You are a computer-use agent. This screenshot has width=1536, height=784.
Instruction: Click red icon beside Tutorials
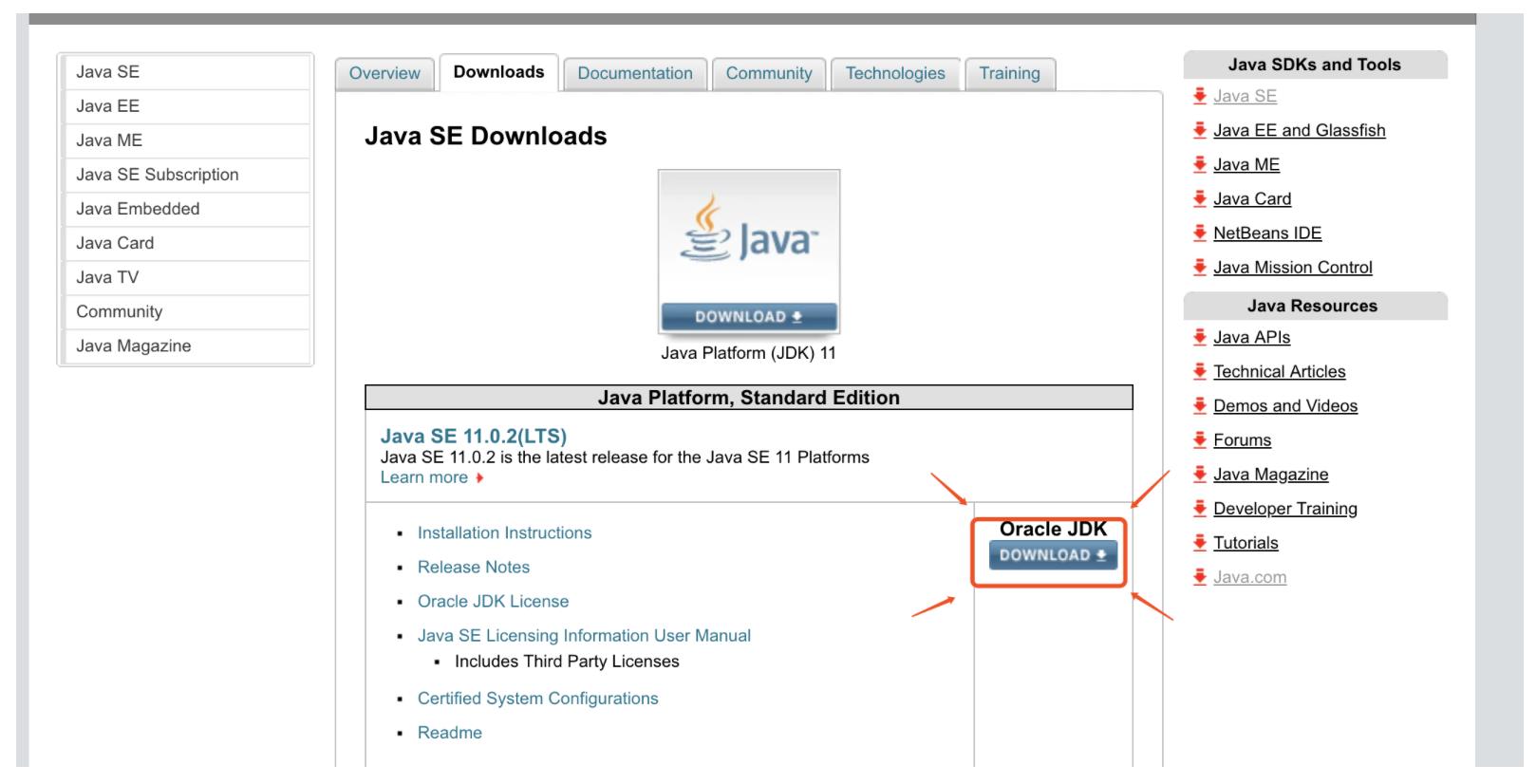(x=1200, y=542)
